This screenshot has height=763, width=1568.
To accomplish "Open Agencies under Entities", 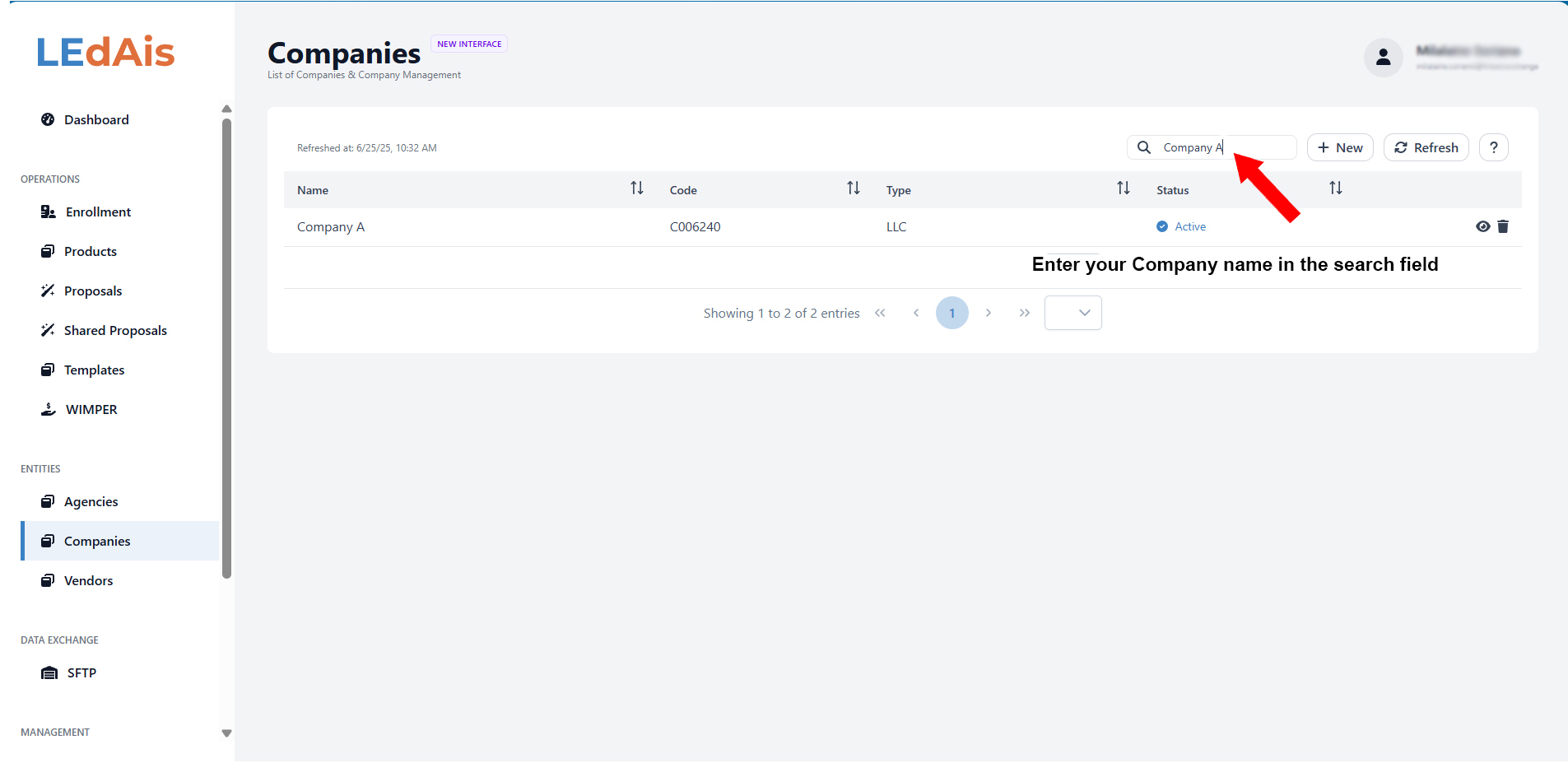I will [91, 501].
